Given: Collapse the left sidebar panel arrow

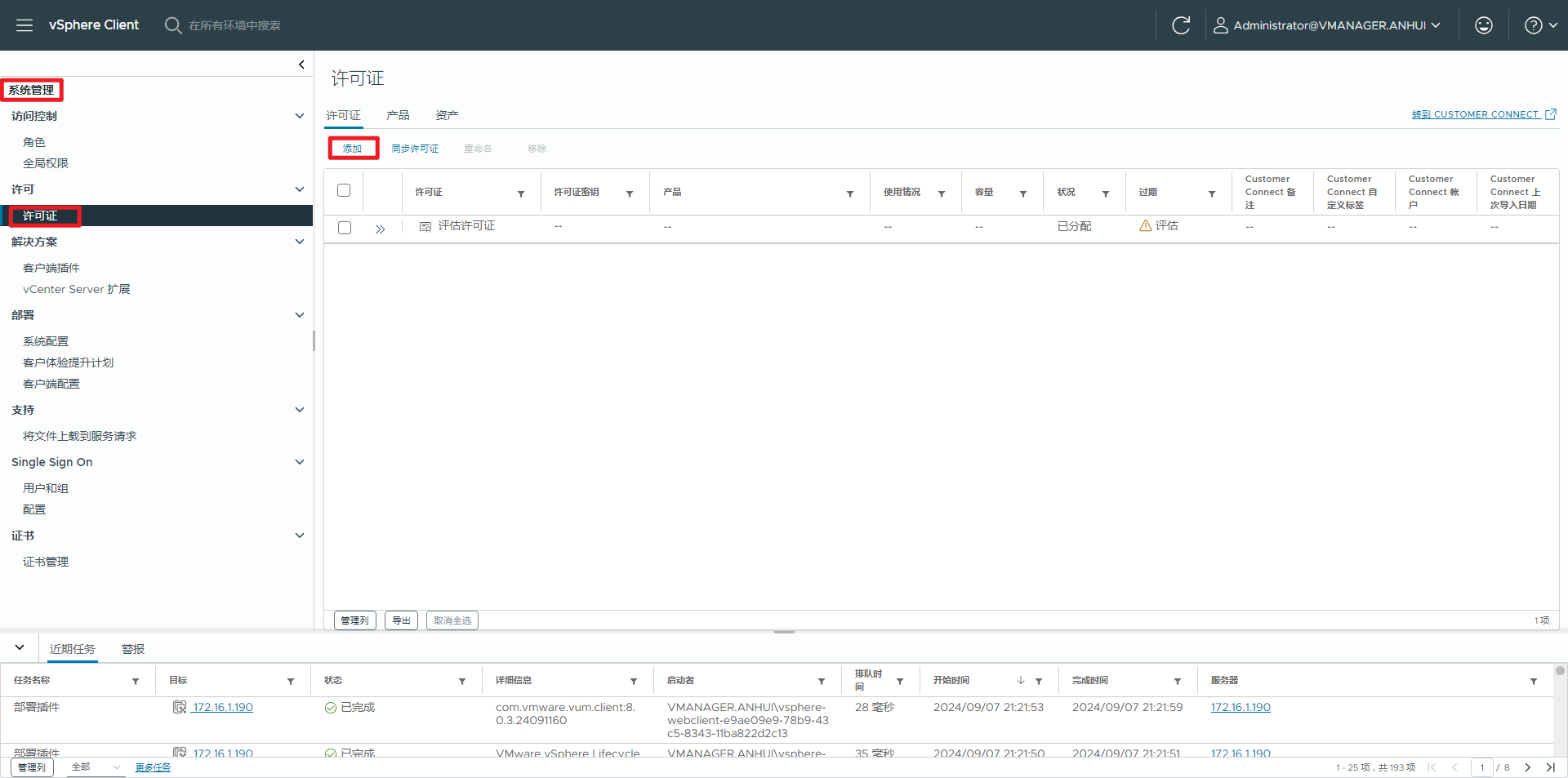Looking at the screenshot, I should point(301,64).
